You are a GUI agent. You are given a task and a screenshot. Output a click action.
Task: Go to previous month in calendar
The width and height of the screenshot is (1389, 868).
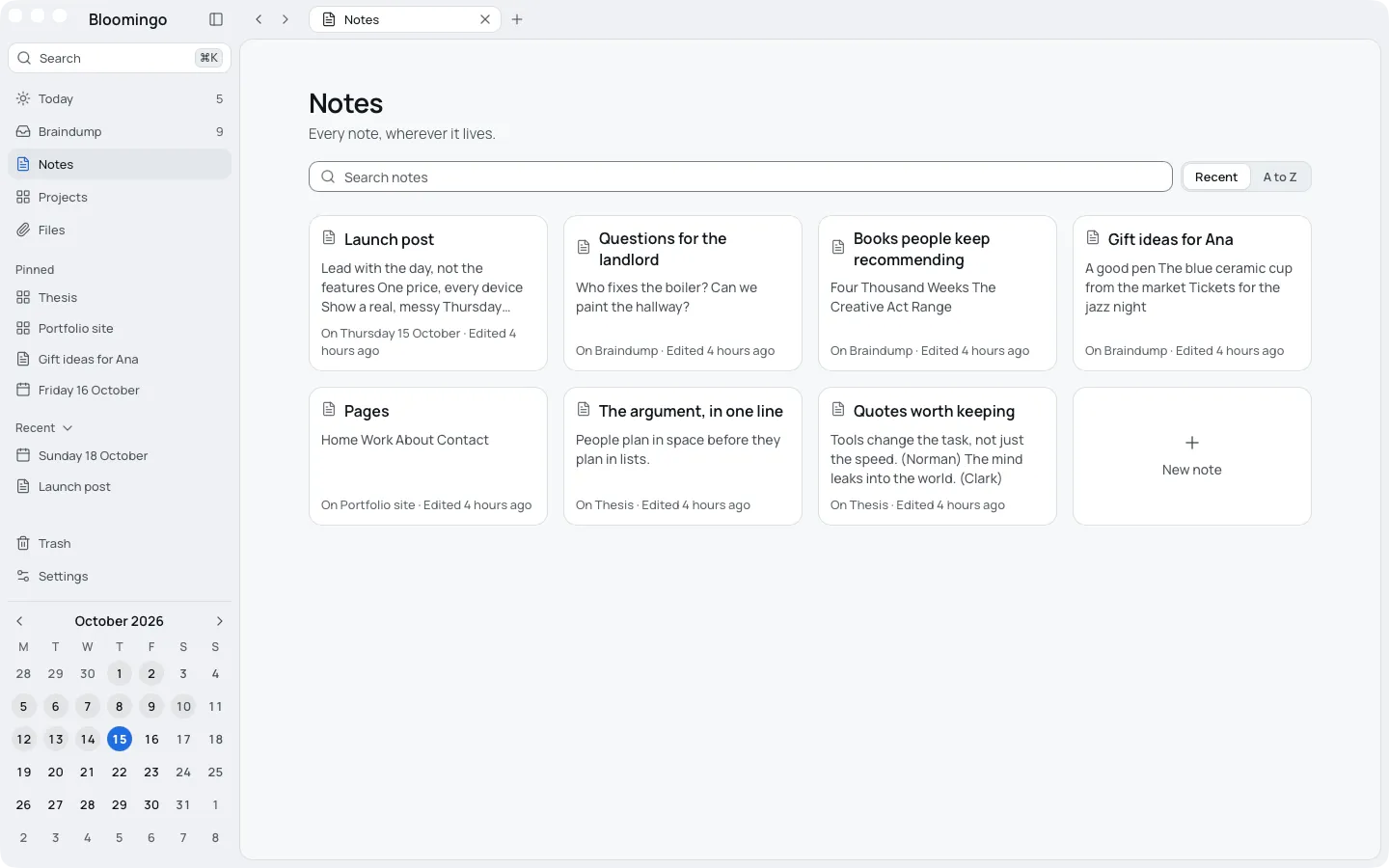19,621
